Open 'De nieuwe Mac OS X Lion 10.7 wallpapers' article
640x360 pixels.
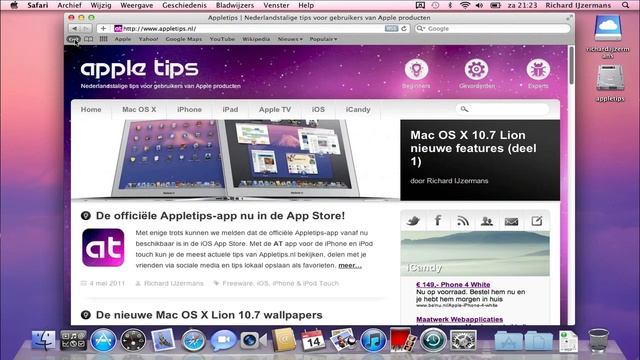click(x=209, y=315)
